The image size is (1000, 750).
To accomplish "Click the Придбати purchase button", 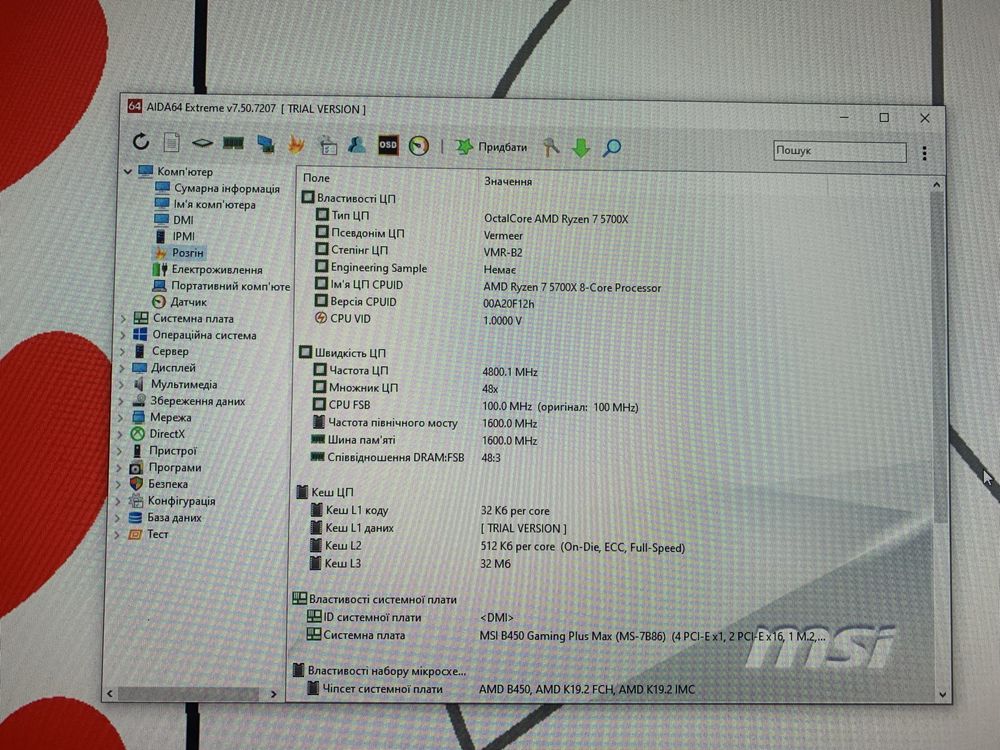I will click(x=491, y=147).
